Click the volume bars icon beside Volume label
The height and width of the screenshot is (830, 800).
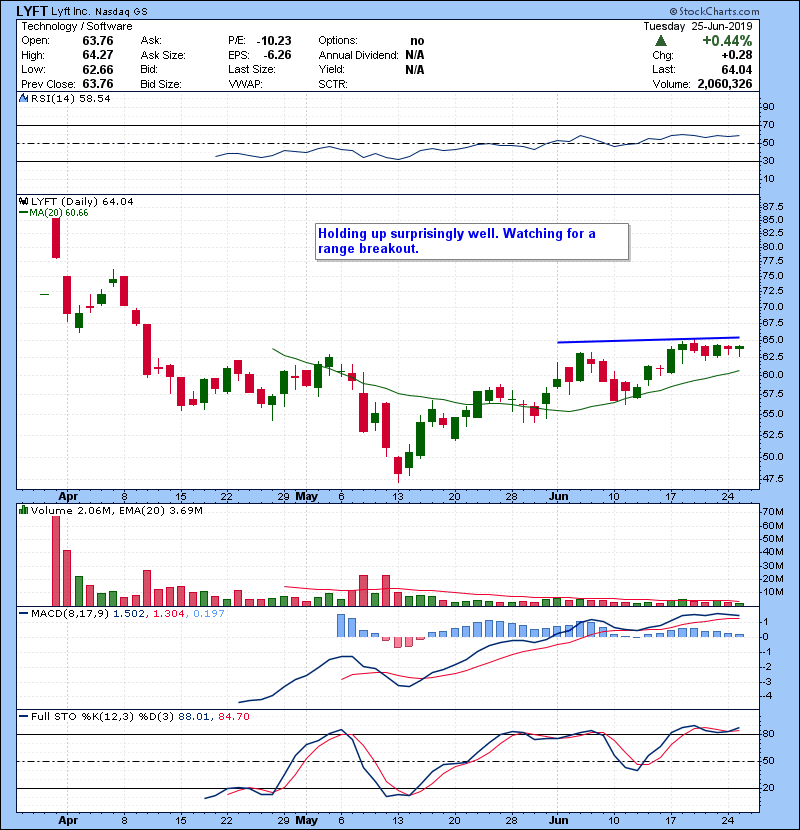coord(23,510)
